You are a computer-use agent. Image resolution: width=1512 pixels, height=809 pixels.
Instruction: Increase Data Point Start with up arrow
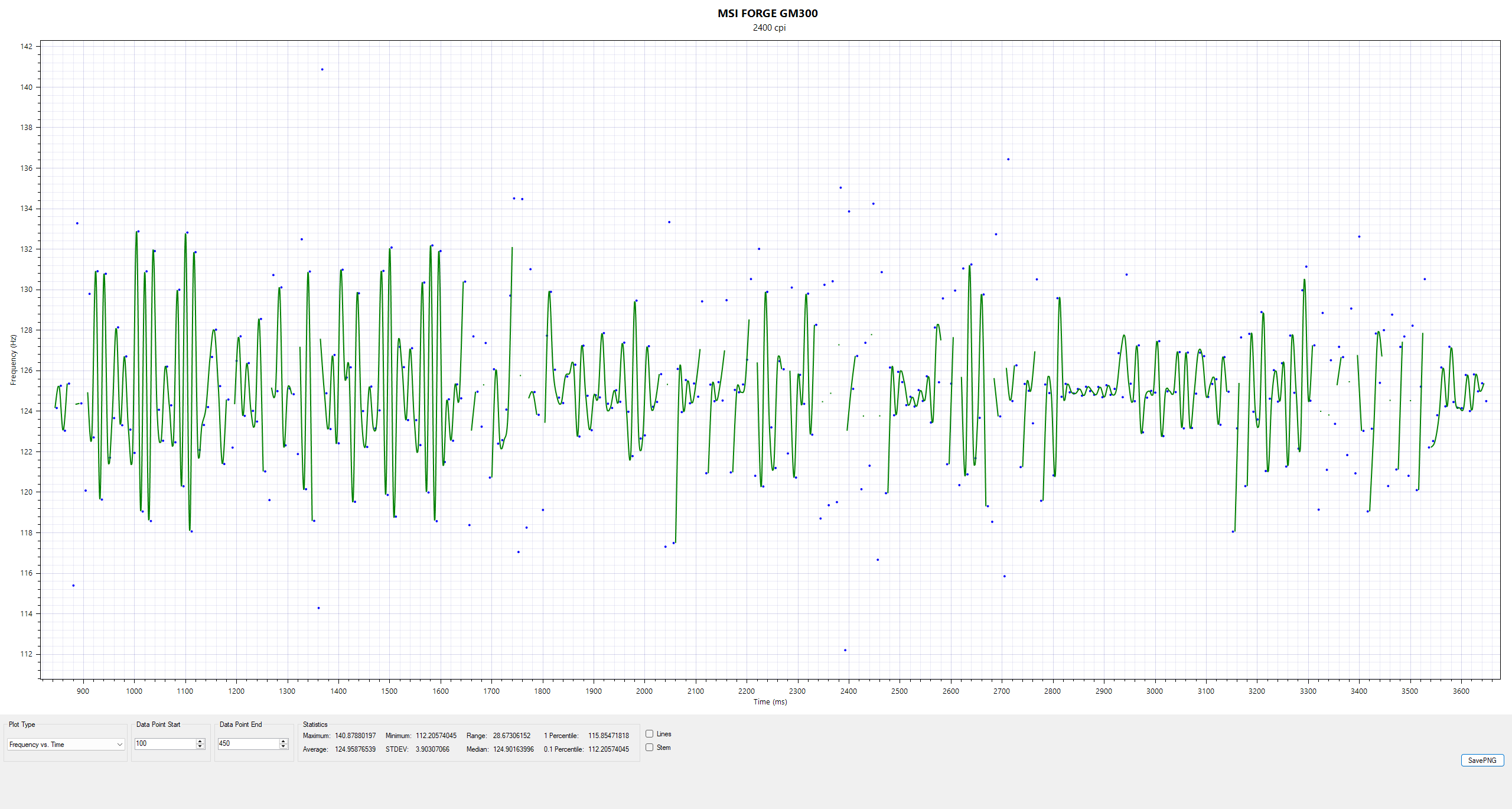coord(200,741)
